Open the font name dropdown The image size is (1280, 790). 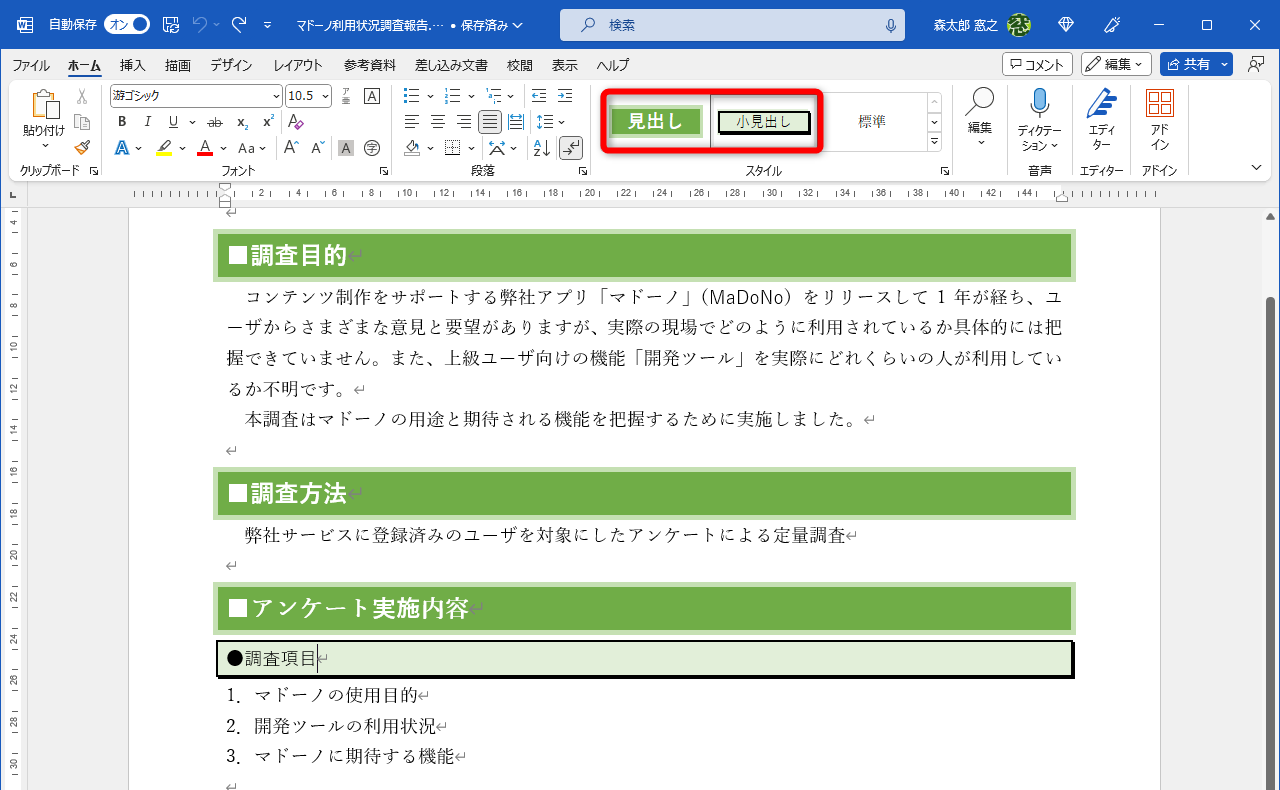pos(277,94)
